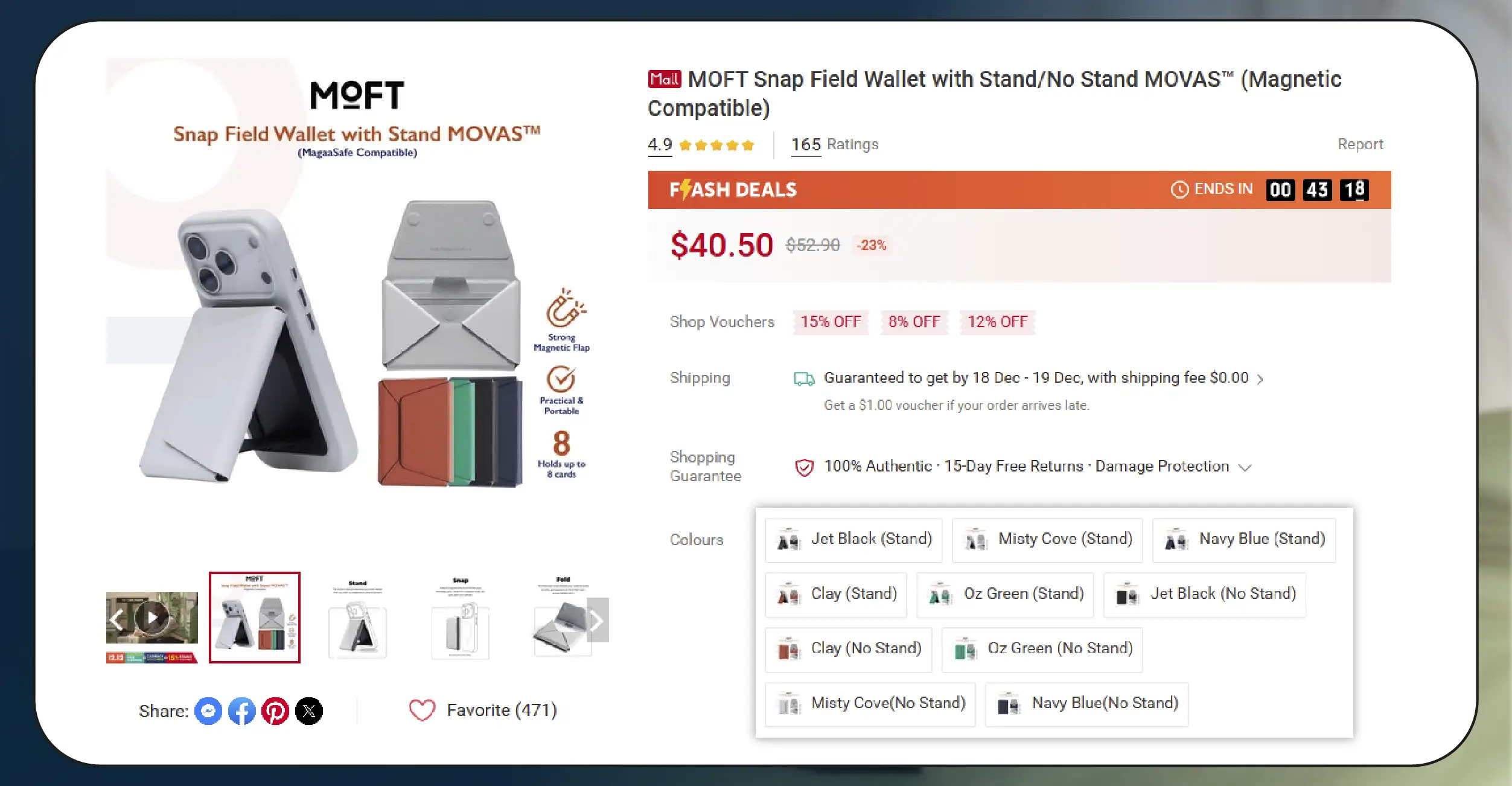Image resolution: width=1512 pixels, height=786 pixels.
Task: Play the product video thumbnail
Action: point(152,617)
